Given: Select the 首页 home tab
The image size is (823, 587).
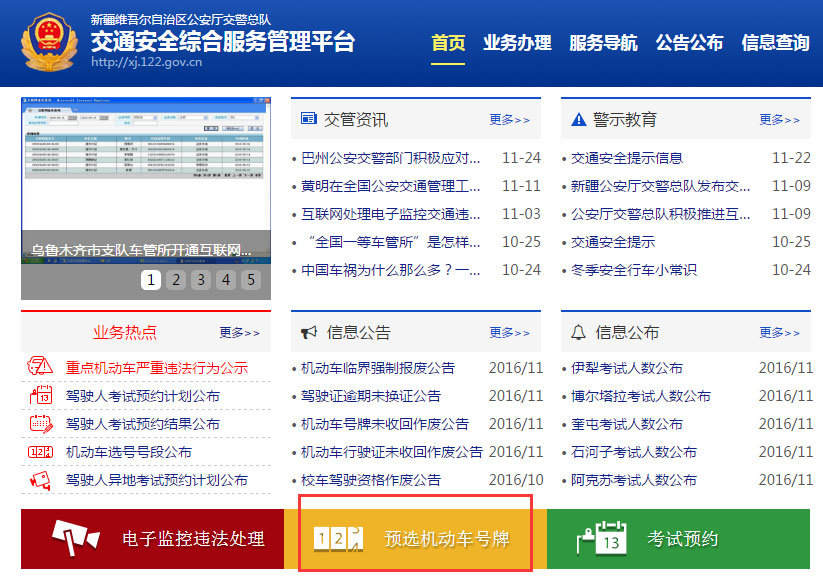Looking at the screenshot, I should (448, 43).
